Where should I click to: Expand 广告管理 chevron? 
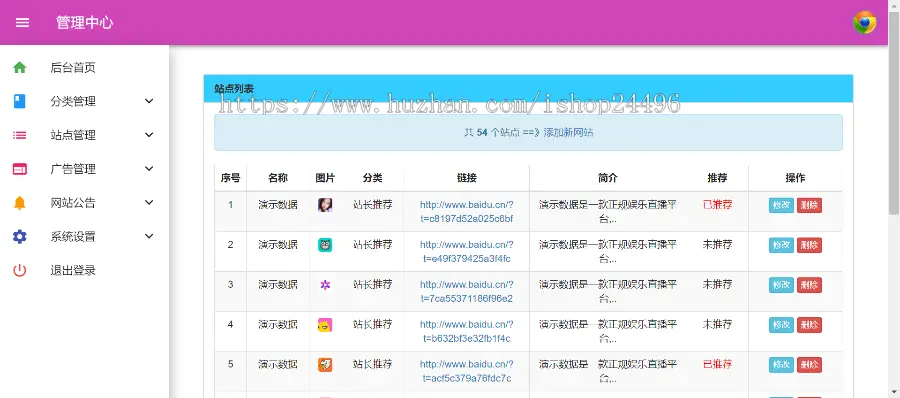[149, 169]
